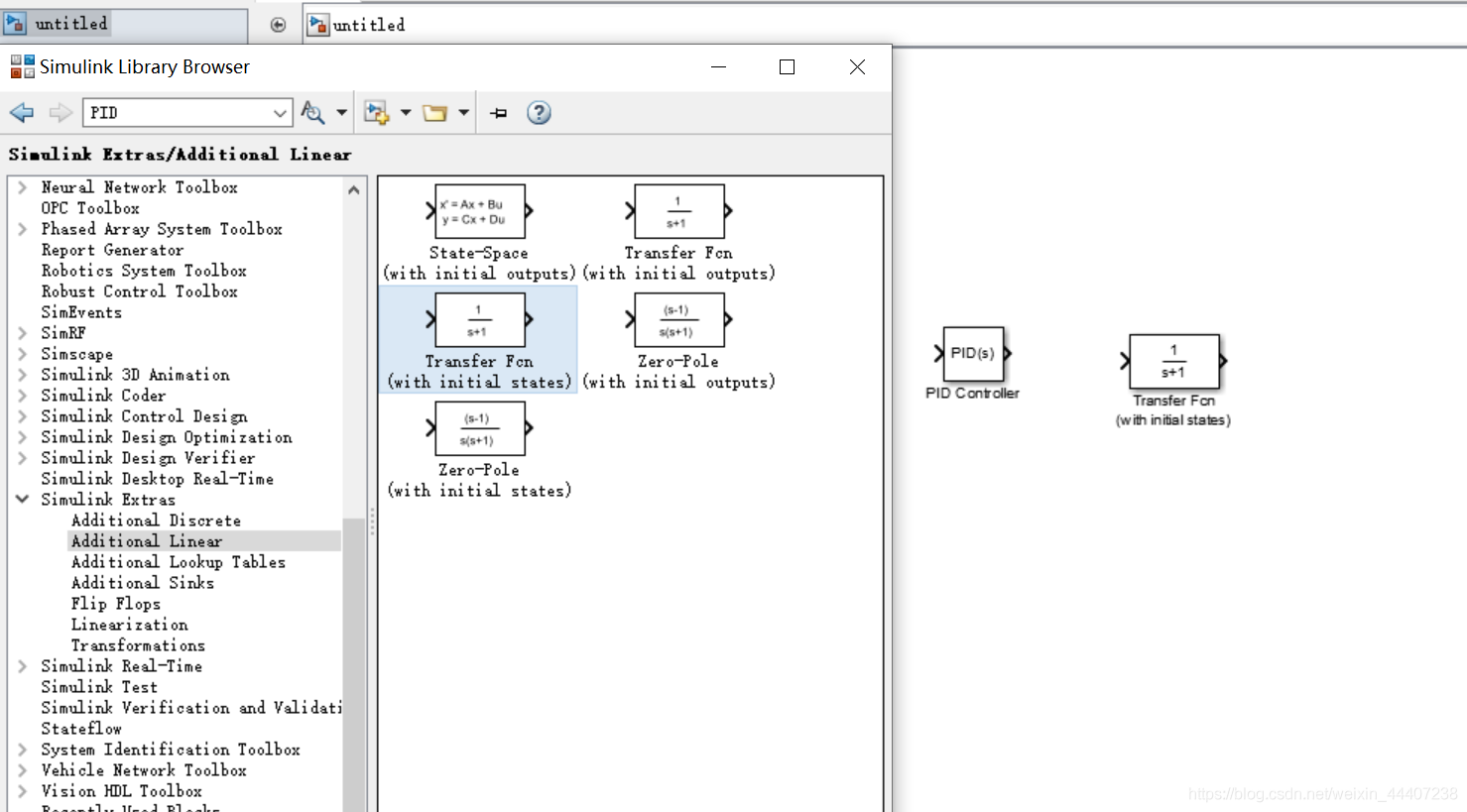
Task: Select Transfer Fcn (with initial states) library block
Action: click(x=478, y=340)
